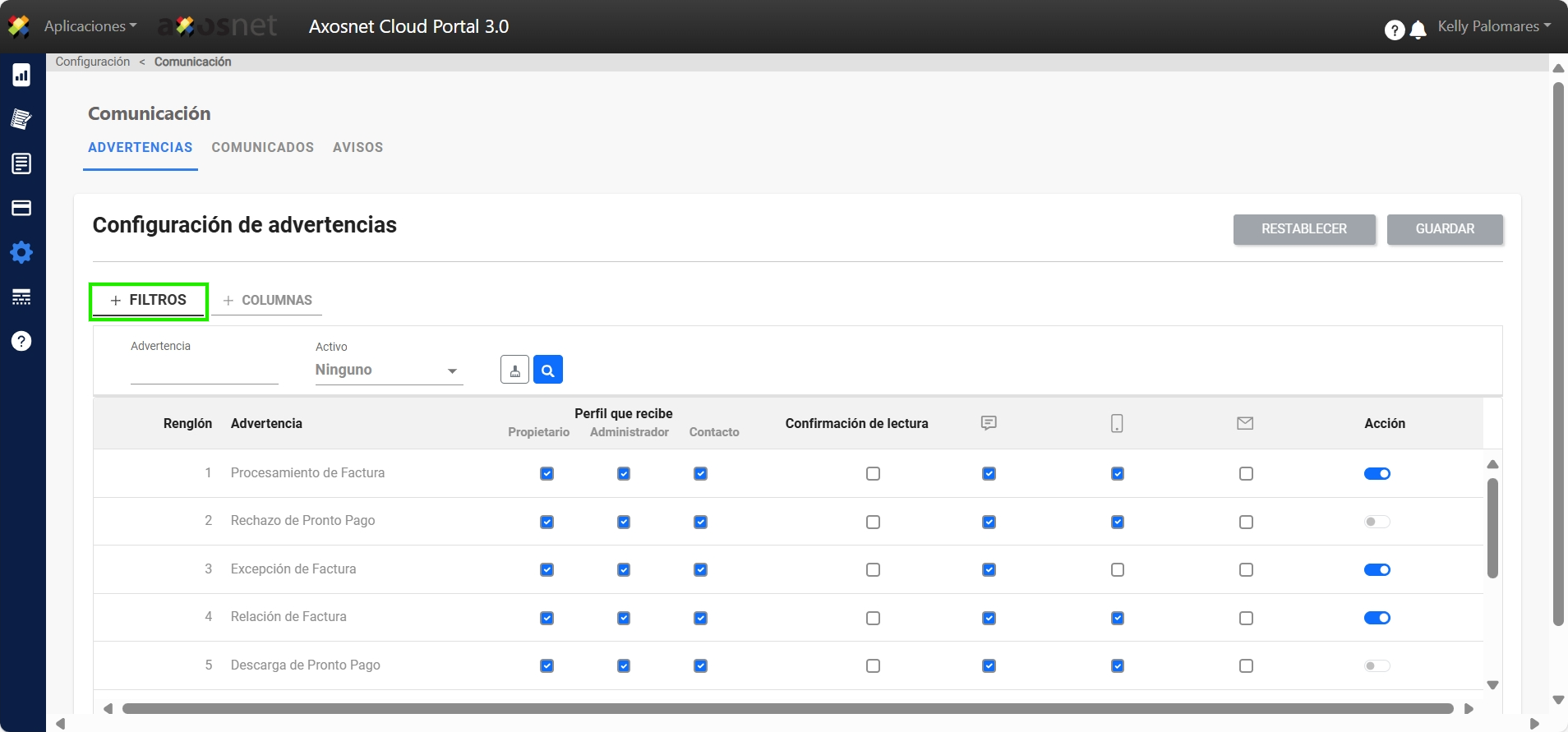This screenshot has width=1568, height=732.
Task: Expand the Aplicaciones menu
Action: [90, 26]
